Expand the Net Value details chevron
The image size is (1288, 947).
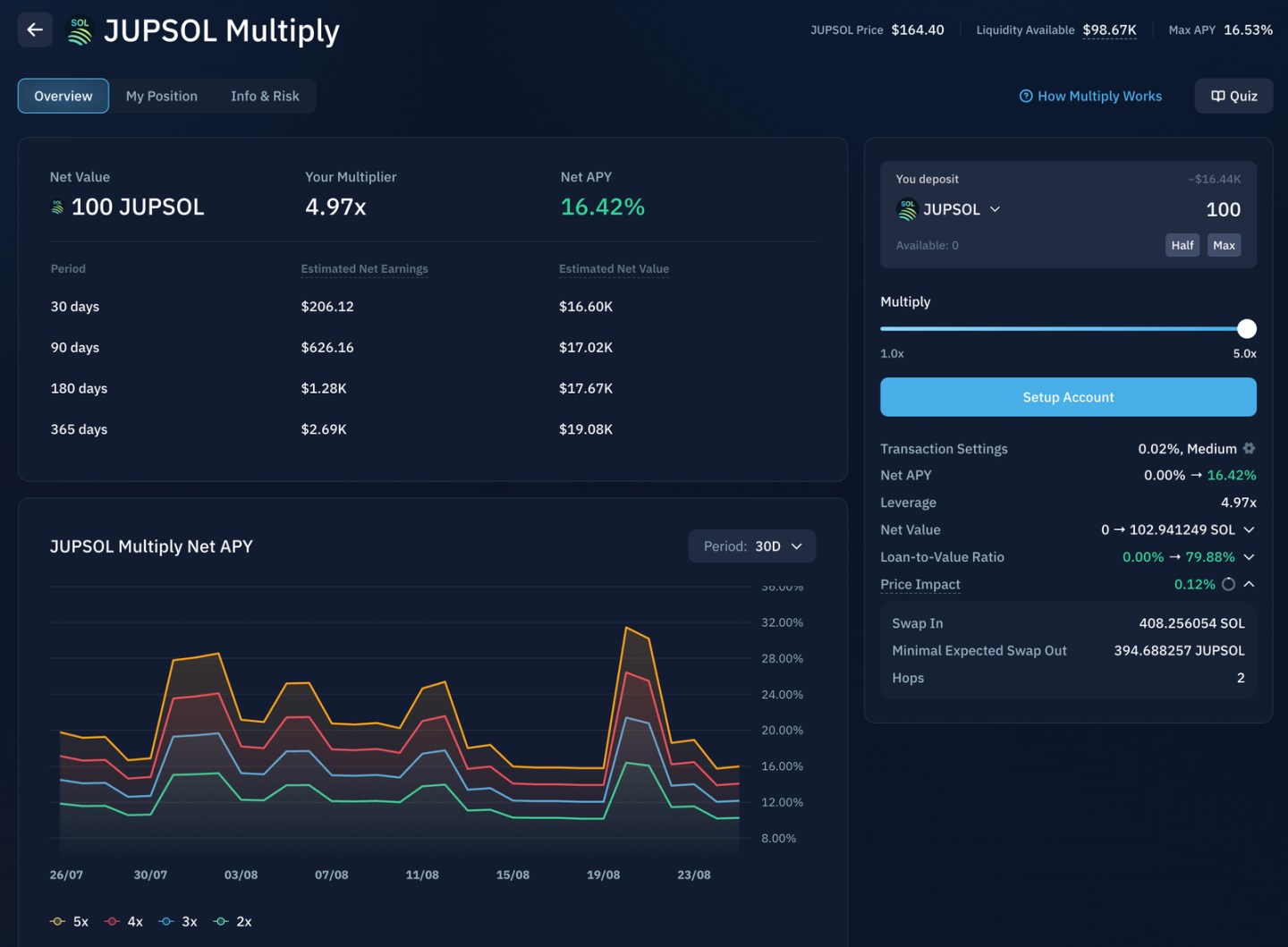pos(1249,529)
